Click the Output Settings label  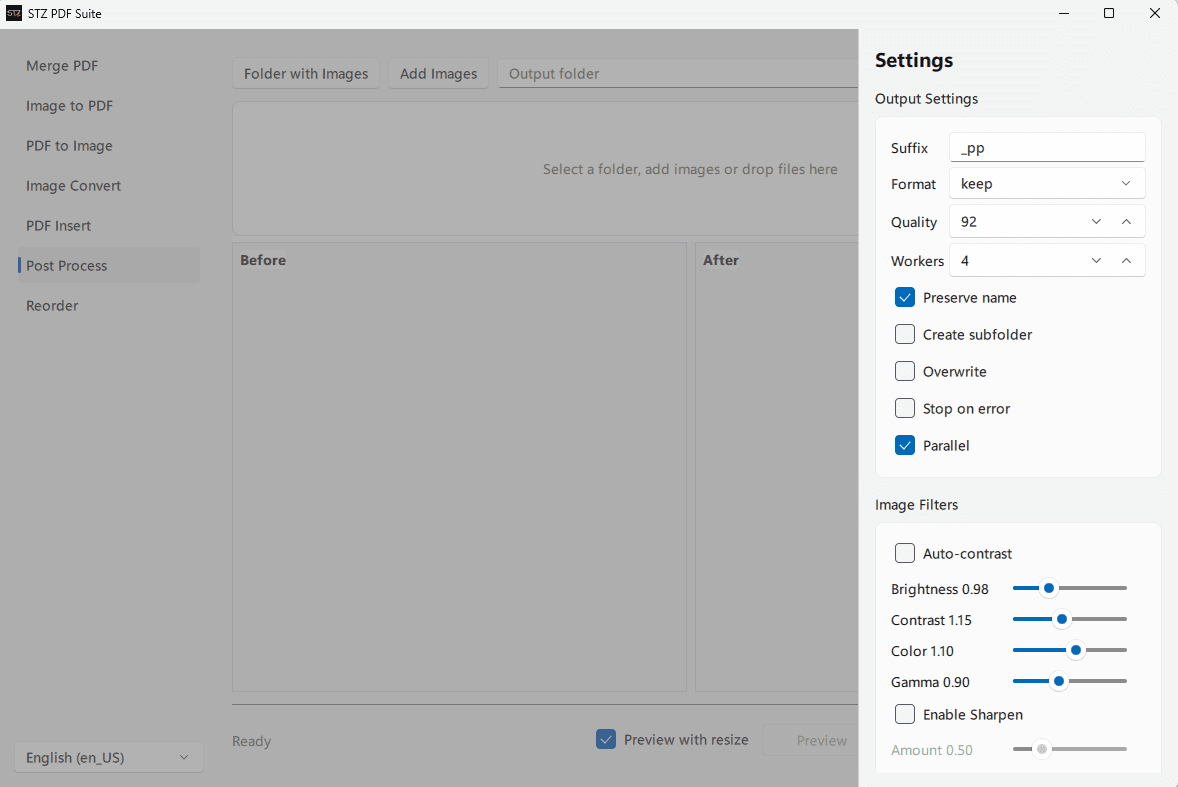pos(926,99)
